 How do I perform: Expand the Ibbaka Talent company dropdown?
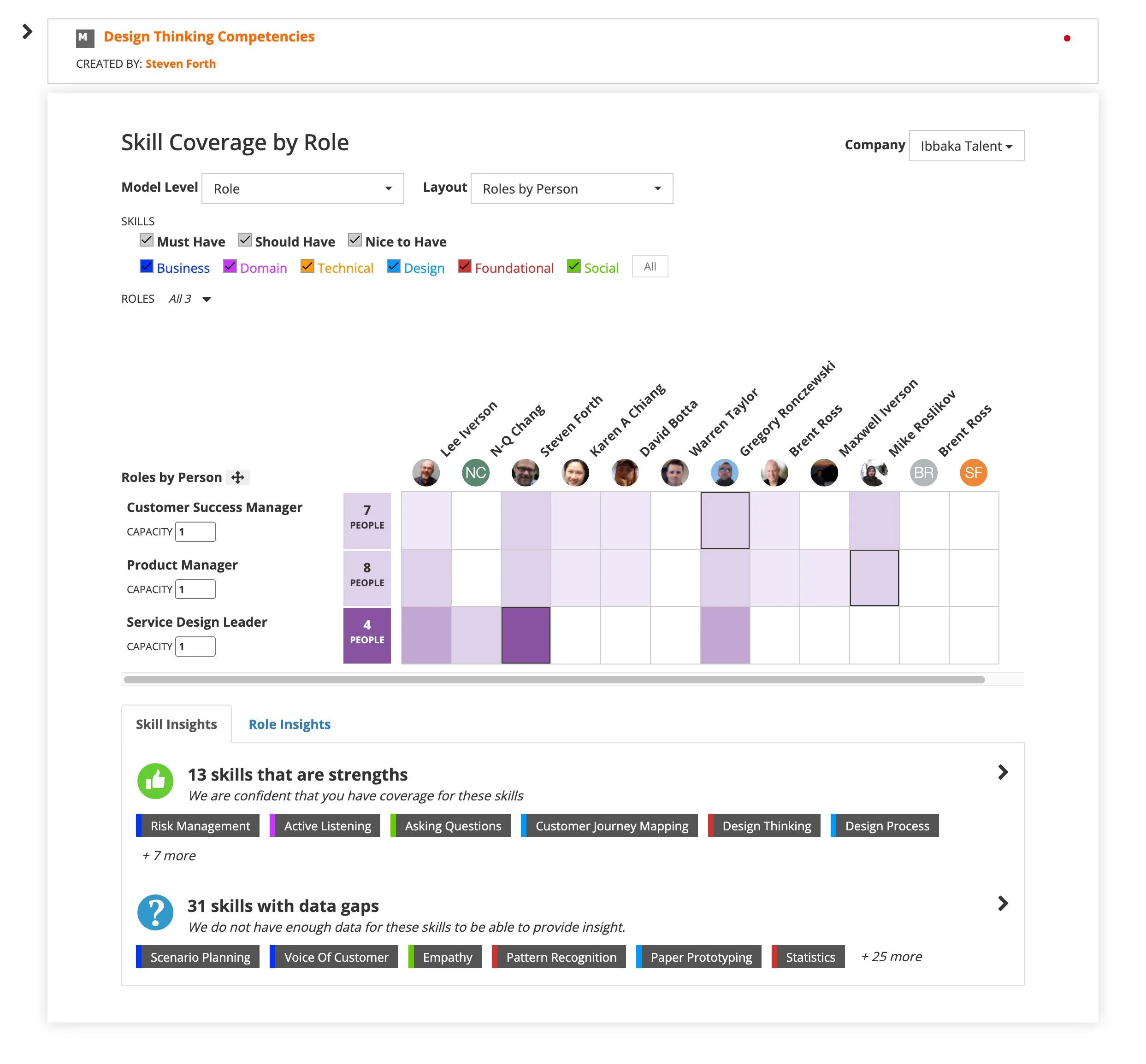tap(966, 146)
